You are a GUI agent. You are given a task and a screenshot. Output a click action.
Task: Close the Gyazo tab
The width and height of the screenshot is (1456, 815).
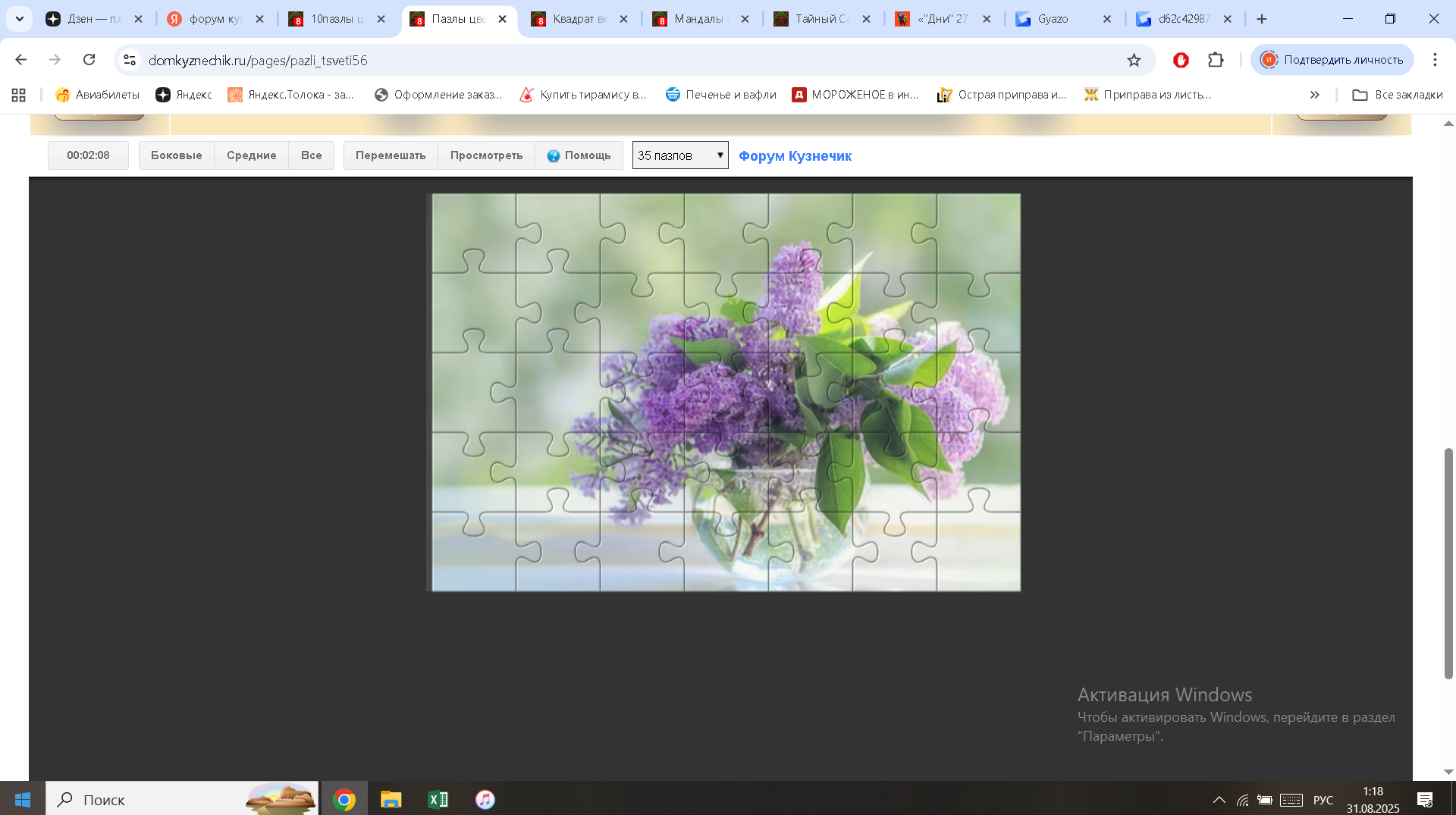tap(1107, 19)
